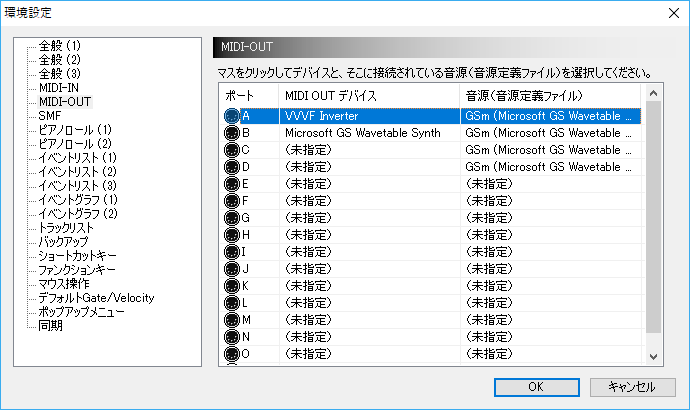Click the Microsoft GS Wavetable Synth device cell

[x=370, y=133]
